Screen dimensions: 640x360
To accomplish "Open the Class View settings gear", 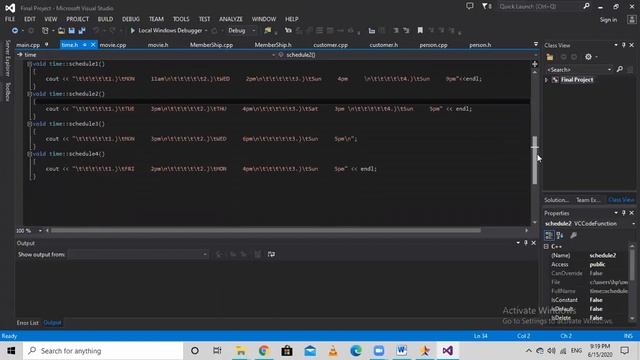I will pos(588,57).
